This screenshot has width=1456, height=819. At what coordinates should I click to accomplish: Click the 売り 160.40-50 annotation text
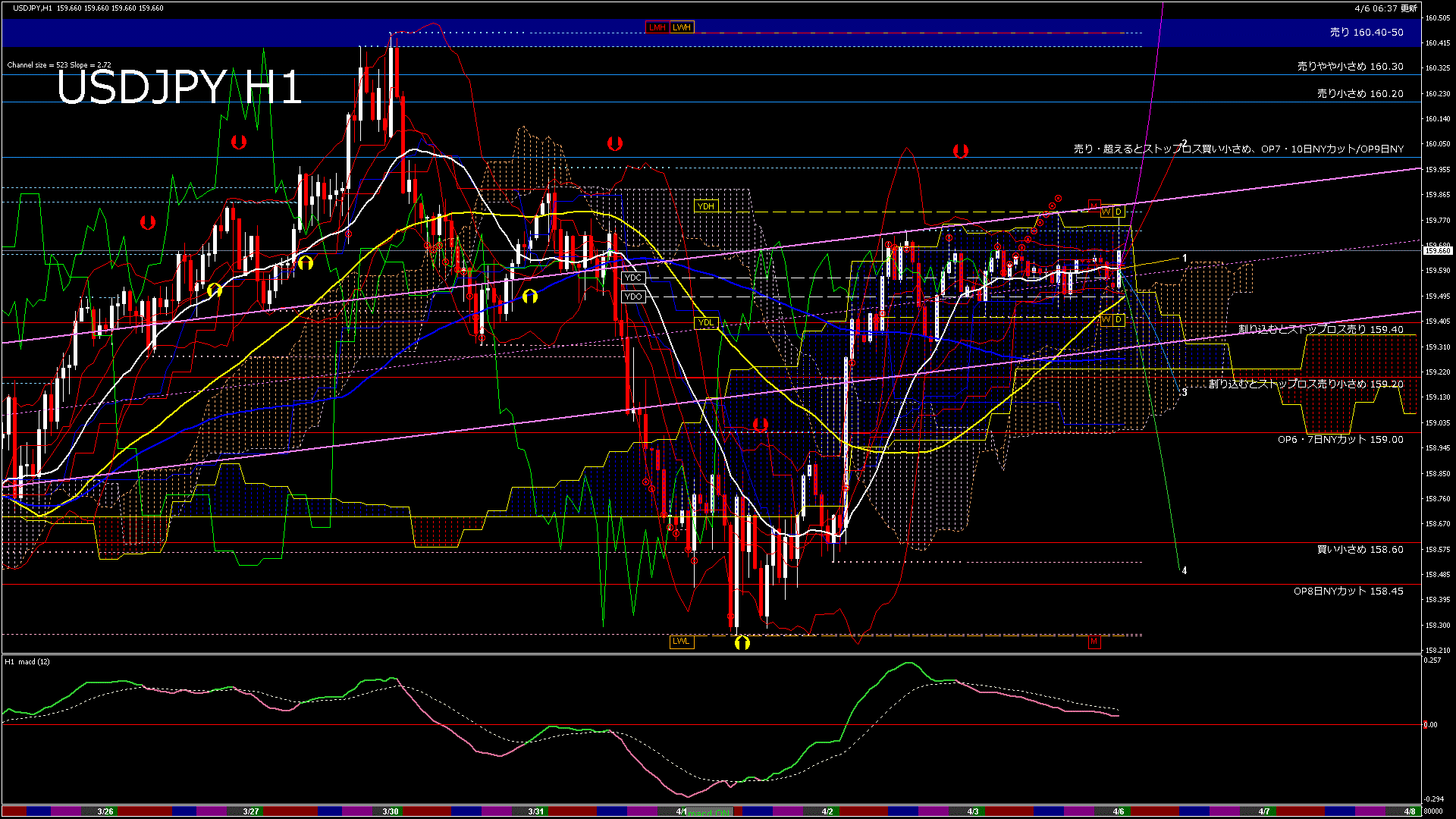point(1365,33)
